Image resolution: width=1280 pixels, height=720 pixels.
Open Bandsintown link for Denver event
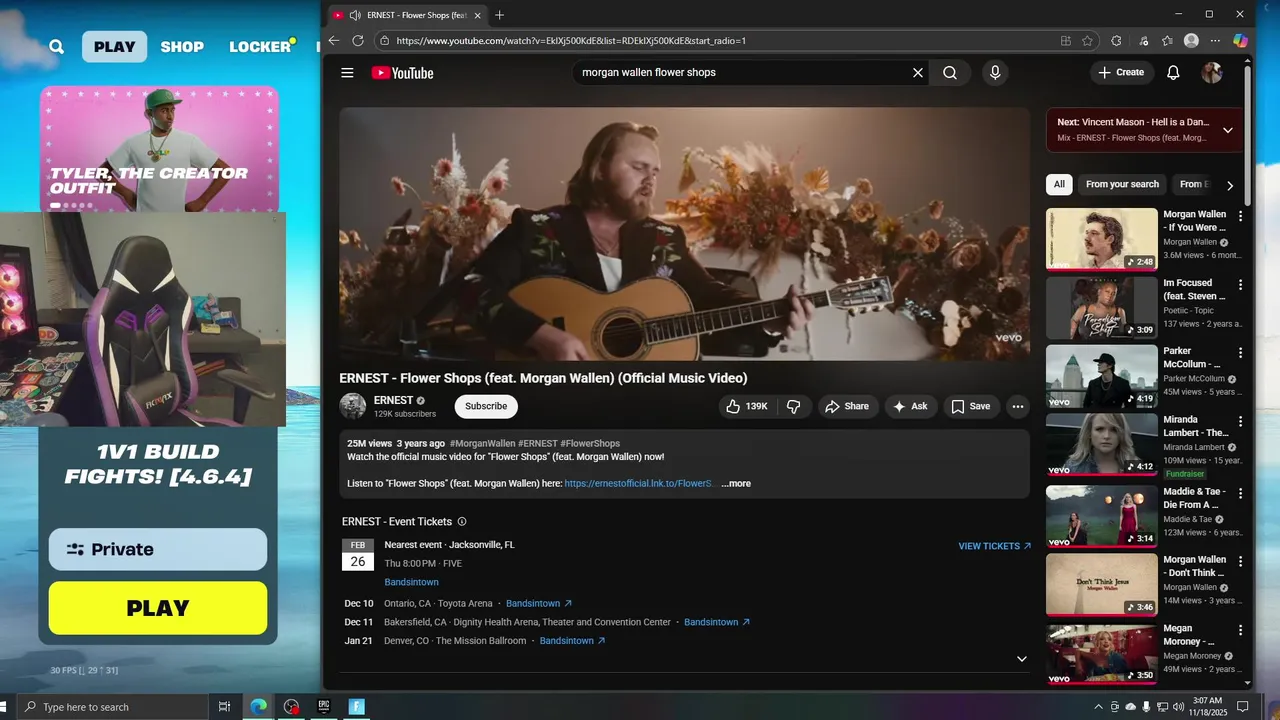point(573,641)
